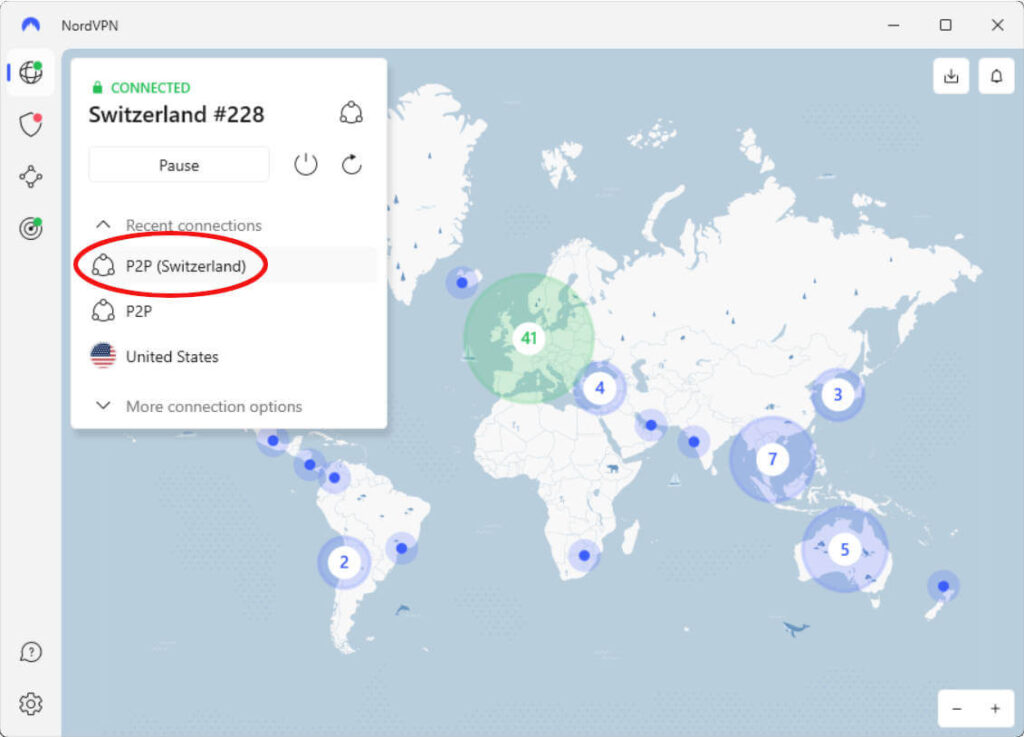
Task: Open the help chat bubble icon
Action: click(x=31, y=651)
